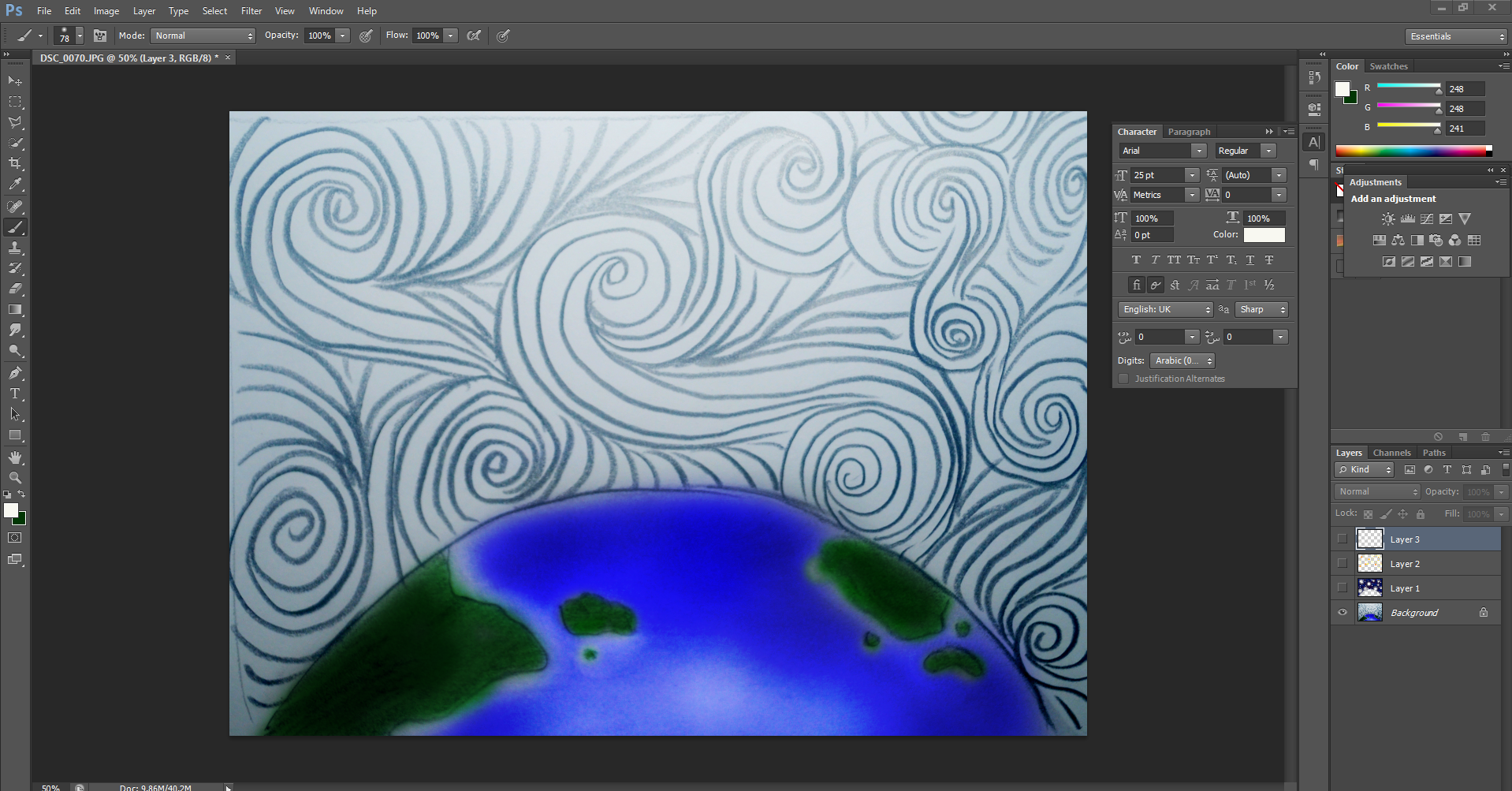Select the Crop tool

(15, 163)
